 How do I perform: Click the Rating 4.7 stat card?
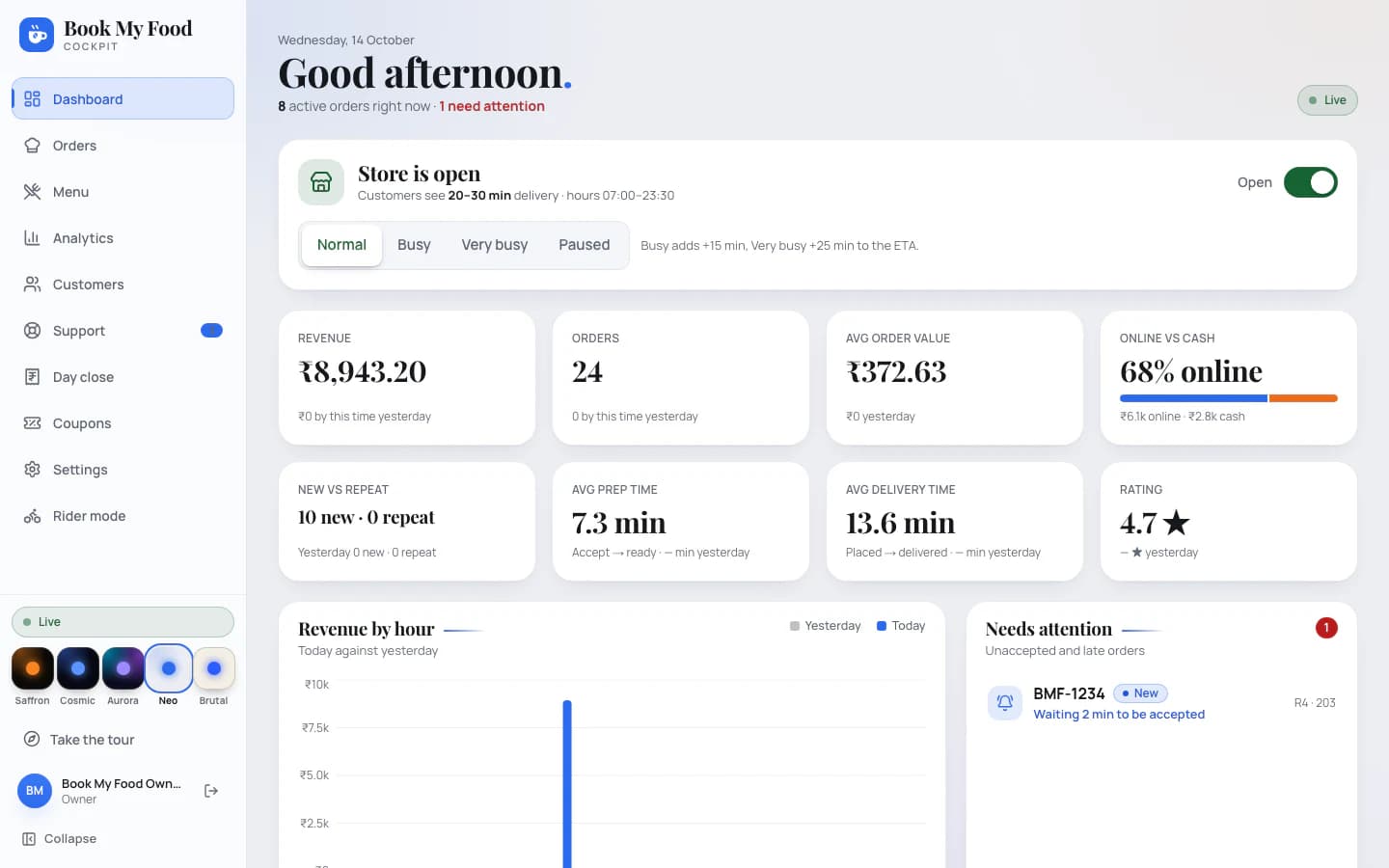click(x=1229, y=522)
